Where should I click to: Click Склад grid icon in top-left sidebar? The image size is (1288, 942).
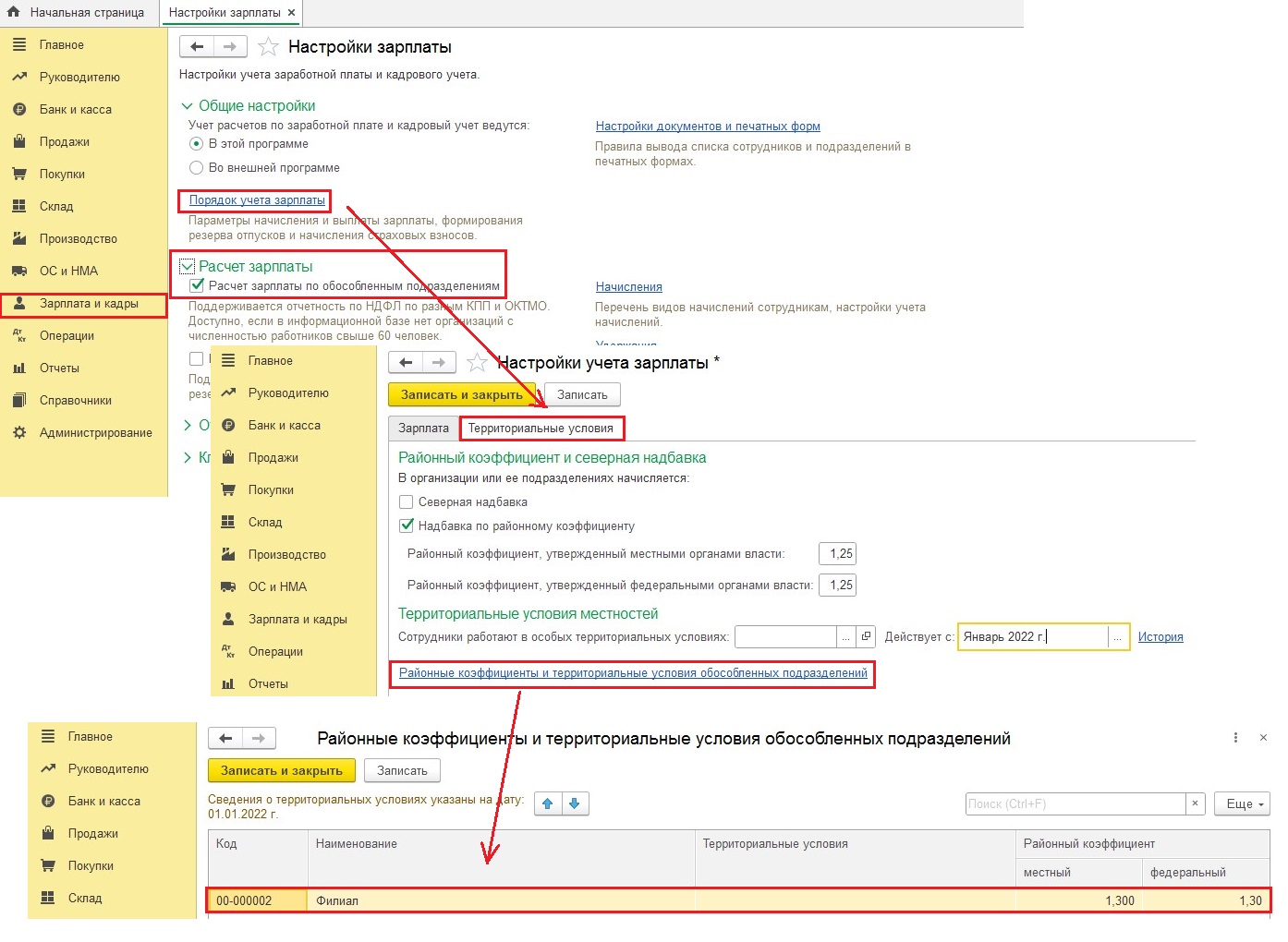19,206
